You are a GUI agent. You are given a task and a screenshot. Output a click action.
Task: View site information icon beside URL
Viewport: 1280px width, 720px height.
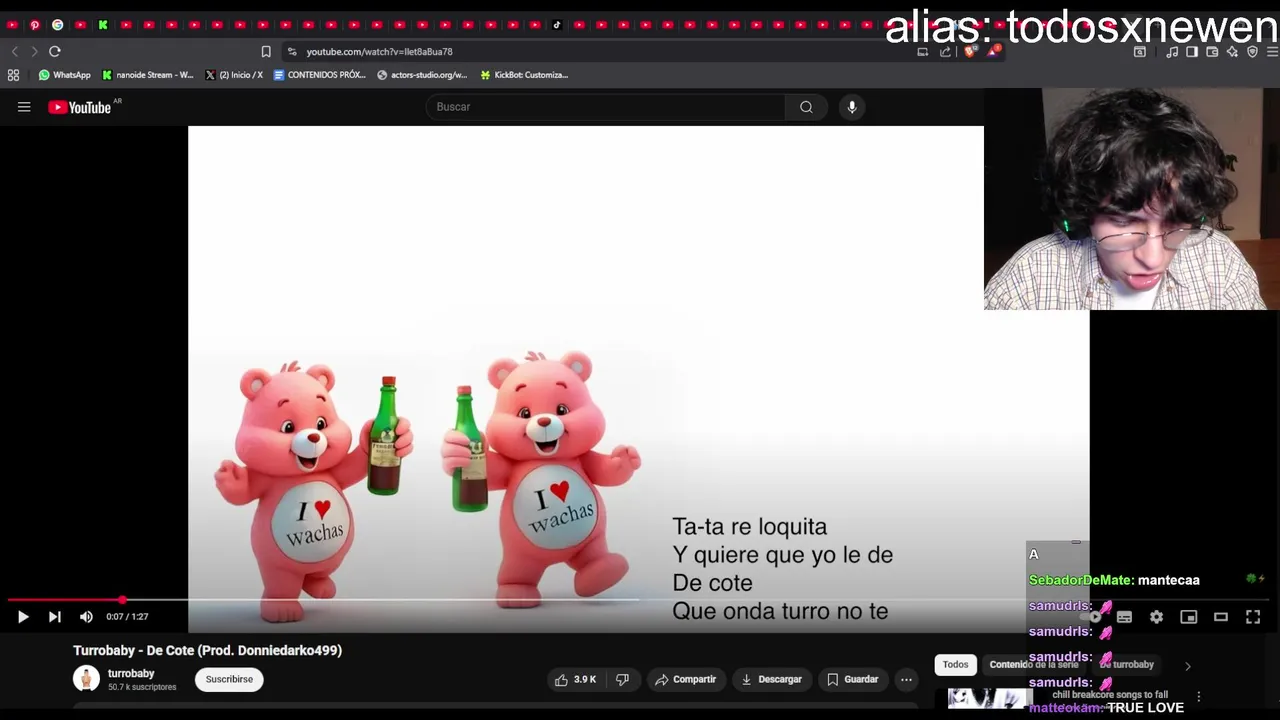292,52
